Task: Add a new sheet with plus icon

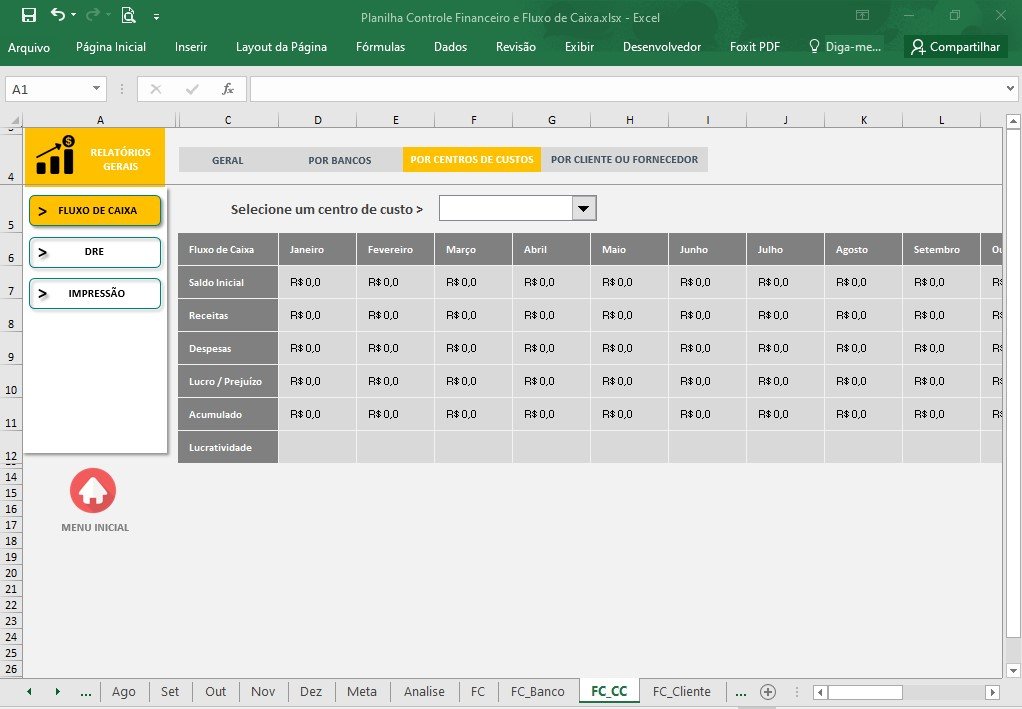Action: click(x=768, y=692)
